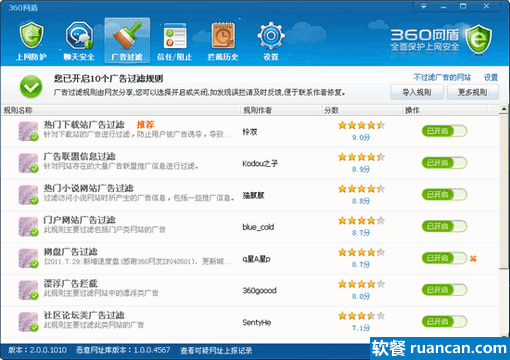Disable the 热门小说网站广告过滤 switch
Image resolution: width=510 pixels, height=360 pixels.
point(444,194)
